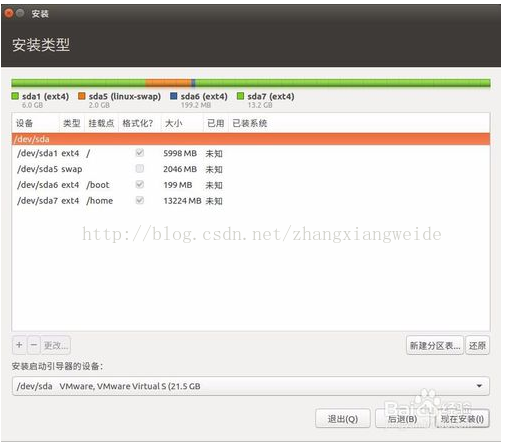The width and height of the screenshot is (506, 446).
Task: Open the bootloader device dropdown /dev/sda VMware
Action: click(x=251, y=386)
